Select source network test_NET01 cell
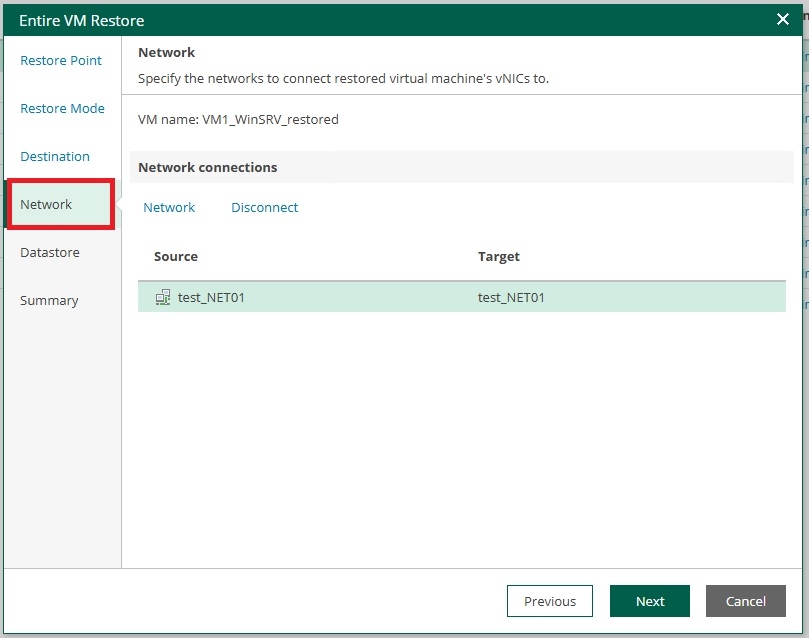This screenshot has width=809, height=639. [x=211, y=298]
